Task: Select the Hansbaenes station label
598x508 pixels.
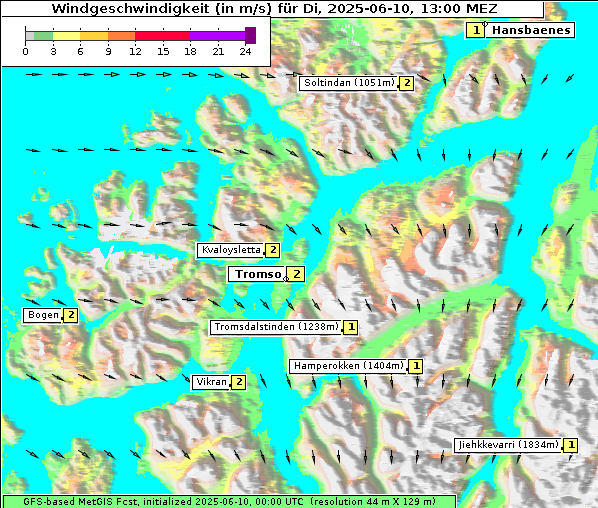Action: click(530, 30)
